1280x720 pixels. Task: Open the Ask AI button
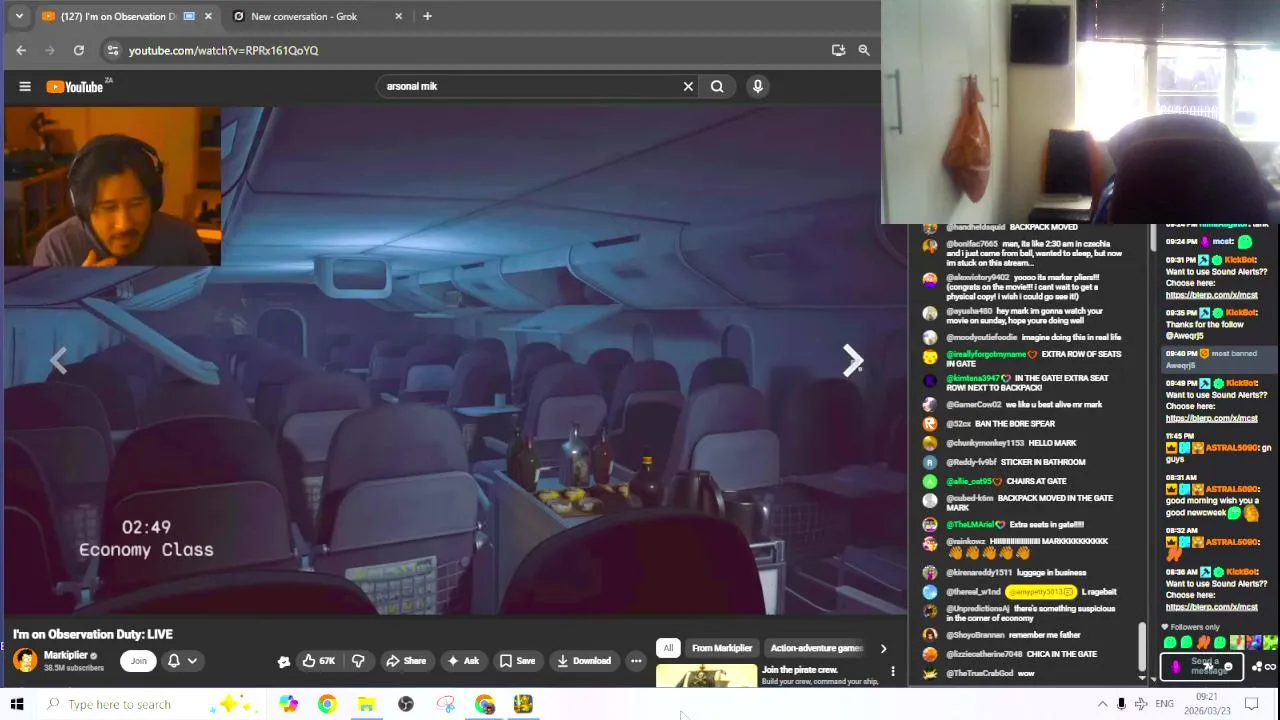pyautogui.click(x=463, y=660)
